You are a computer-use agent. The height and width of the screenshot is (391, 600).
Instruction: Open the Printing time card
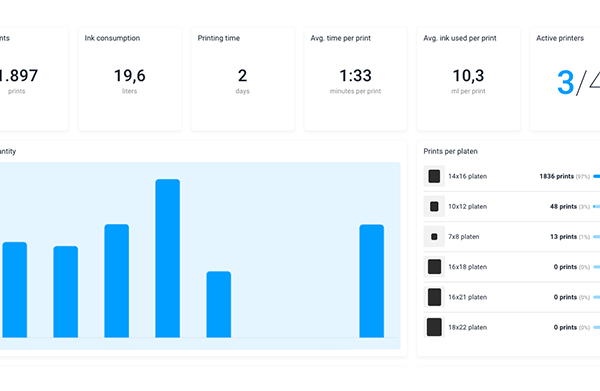coord(243,79)
